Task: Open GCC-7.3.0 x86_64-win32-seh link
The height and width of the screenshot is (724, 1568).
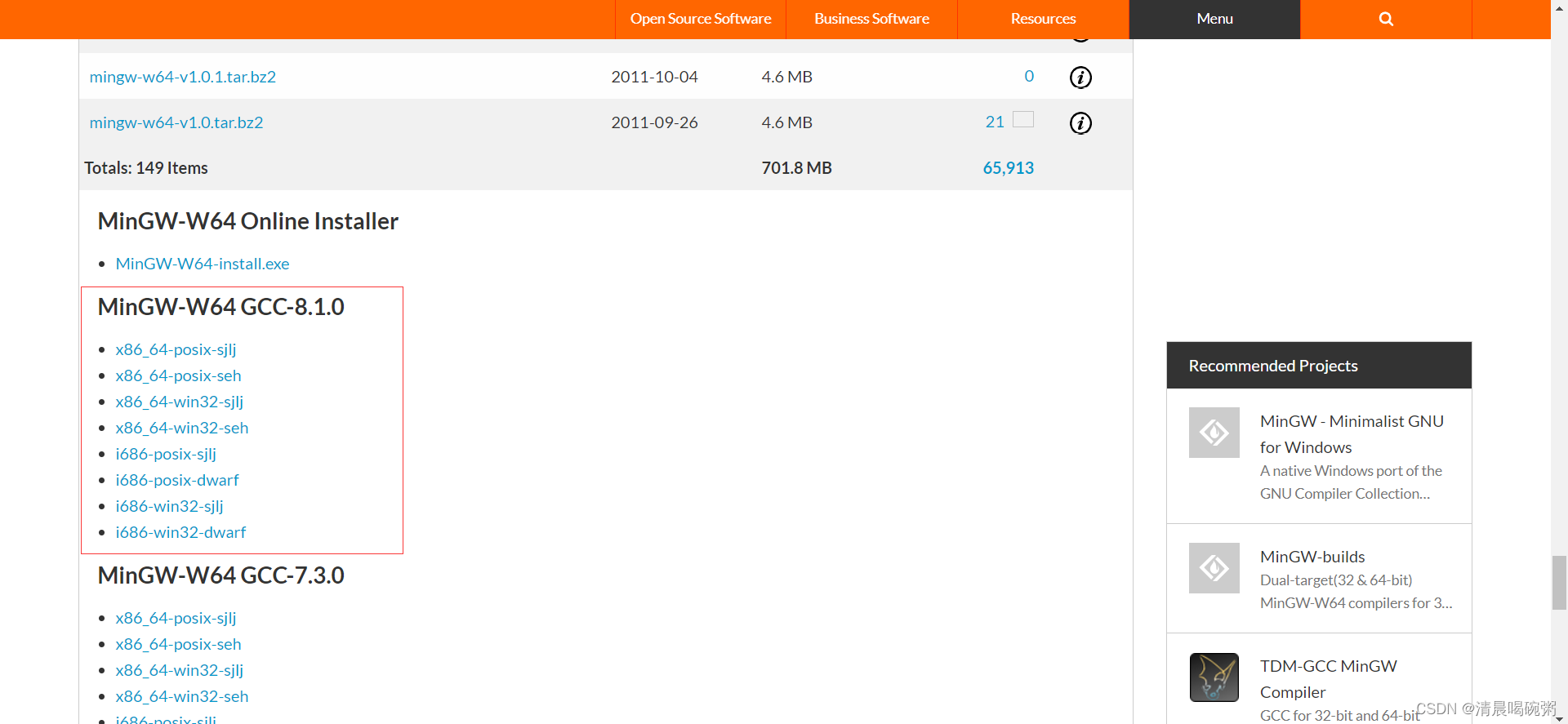Action: click(x=182, y=696)
